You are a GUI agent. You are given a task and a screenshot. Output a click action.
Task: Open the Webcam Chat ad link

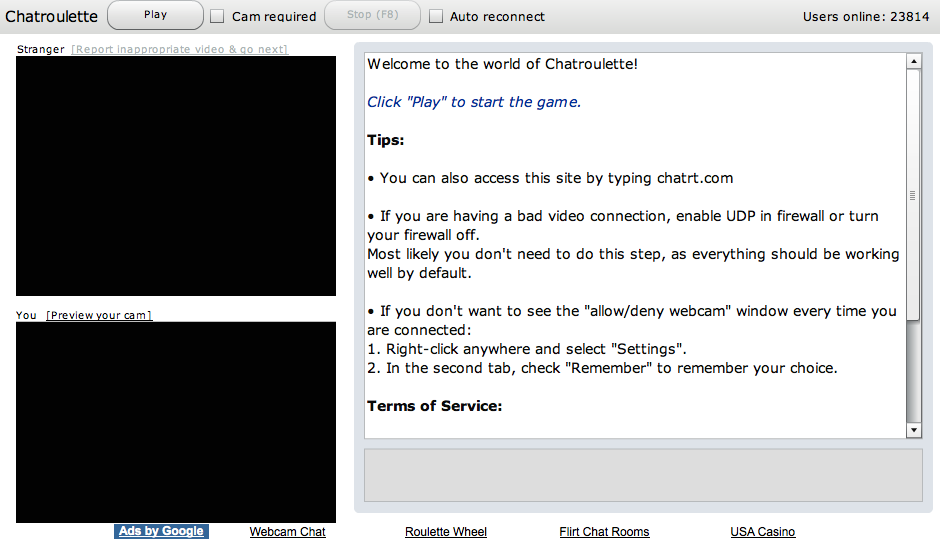[x=287, y=532]
